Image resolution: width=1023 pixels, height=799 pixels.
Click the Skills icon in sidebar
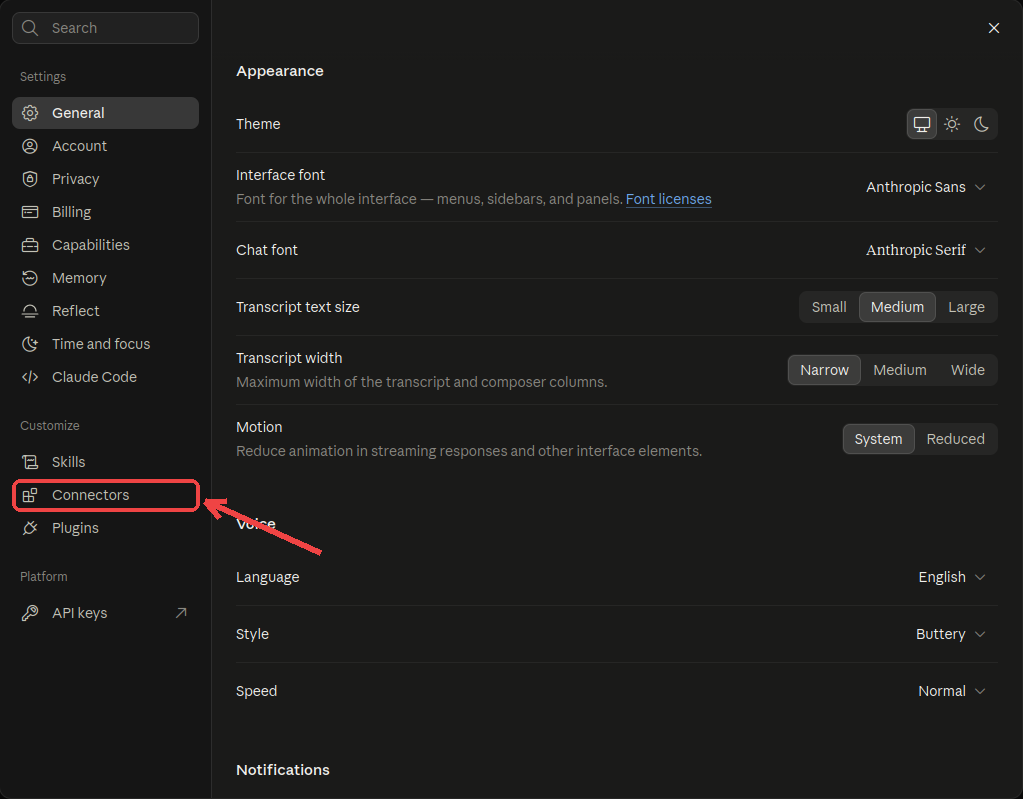(30, 462)
